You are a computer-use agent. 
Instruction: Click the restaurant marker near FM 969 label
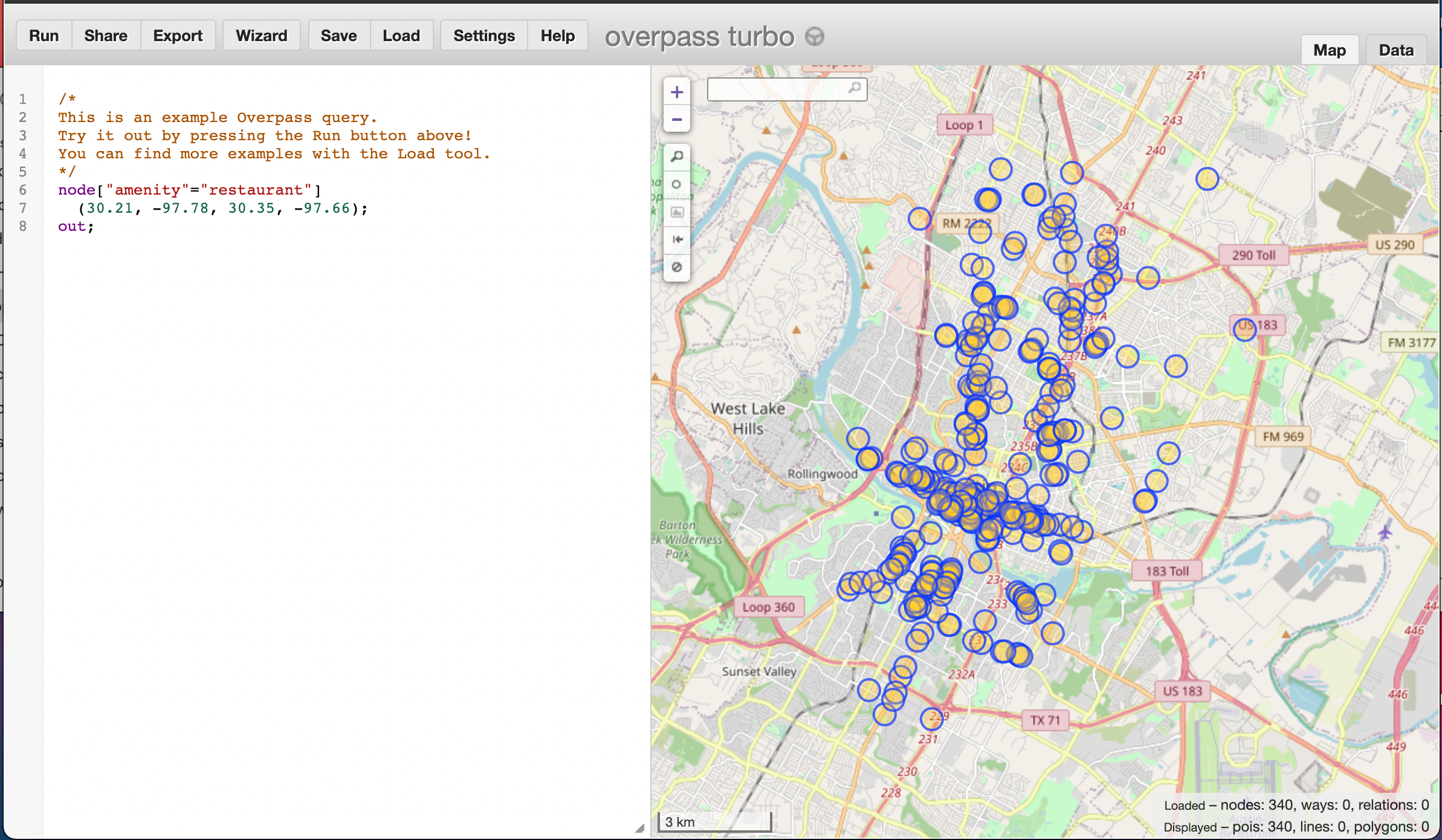[1168, 453]
